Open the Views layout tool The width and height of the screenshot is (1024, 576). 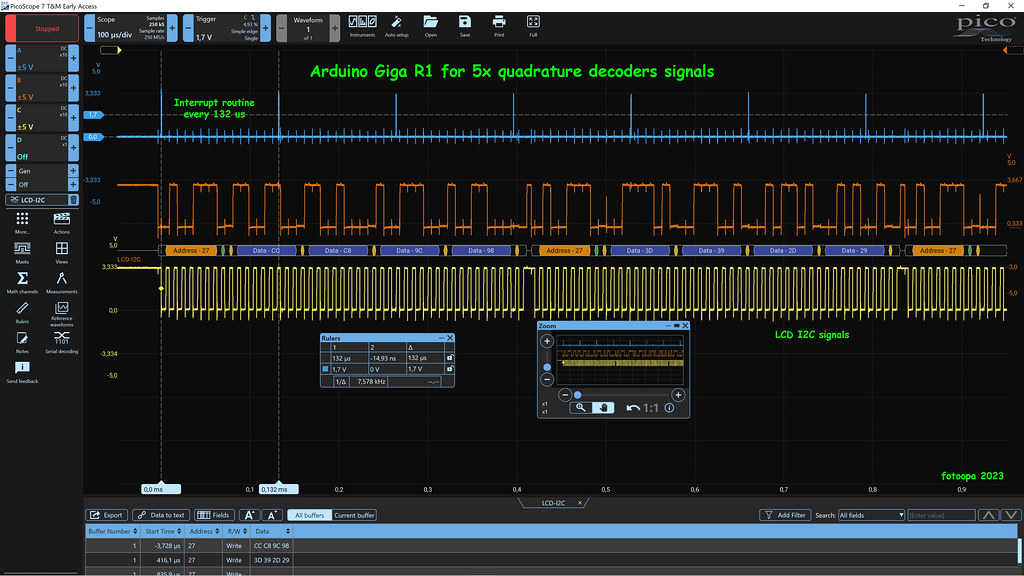pyautogui.click(x=61, y=253)
